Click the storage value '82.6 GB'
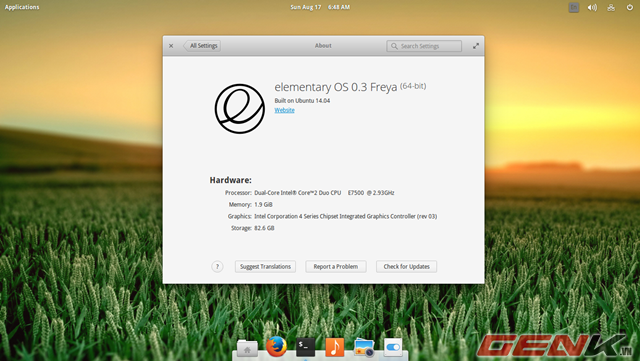Image resolution: width=640 pixels, height=361 pixels. pos(264,228)
